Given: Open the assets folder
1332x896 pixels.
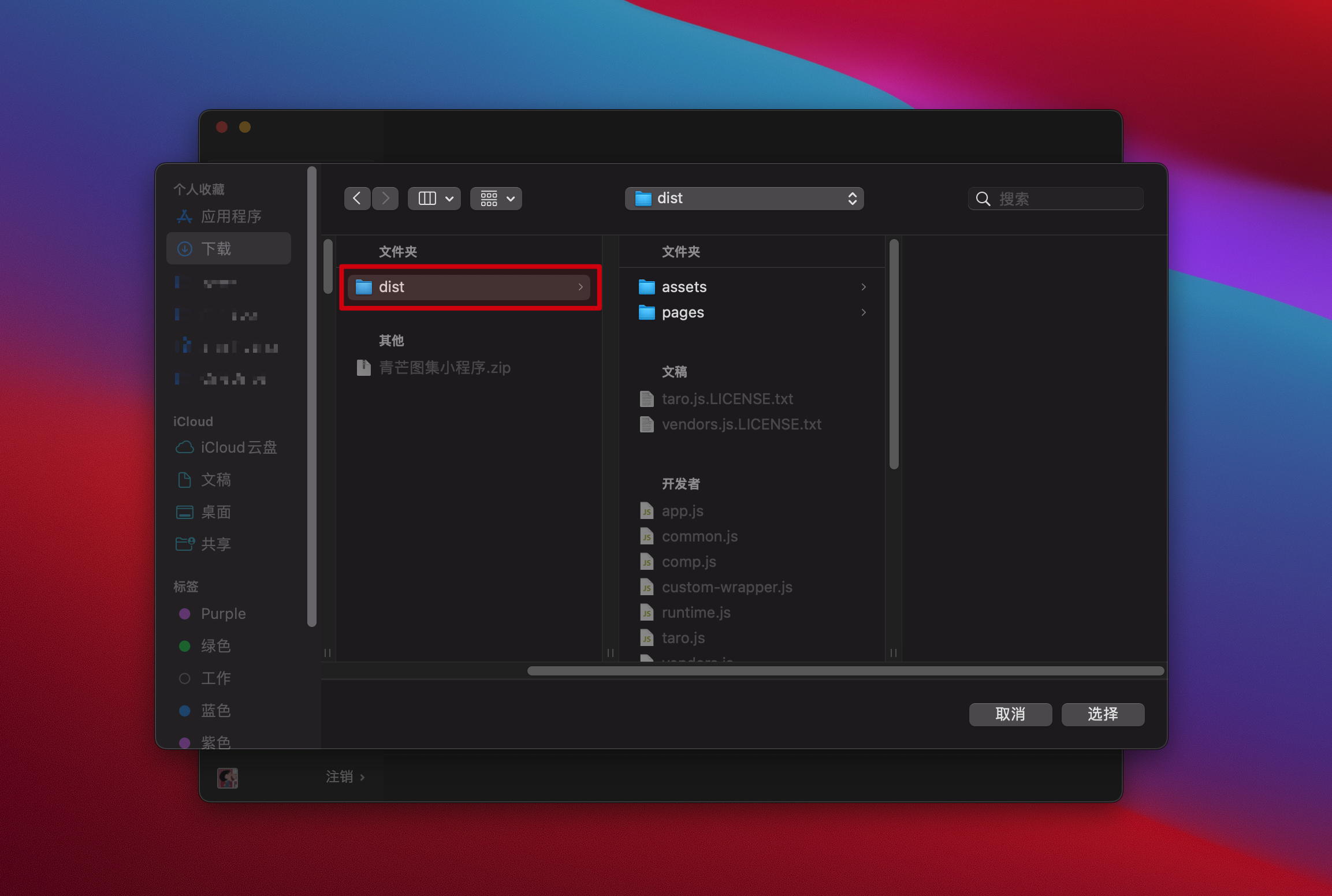Looking at the screenshot, I should coord(752,287).
